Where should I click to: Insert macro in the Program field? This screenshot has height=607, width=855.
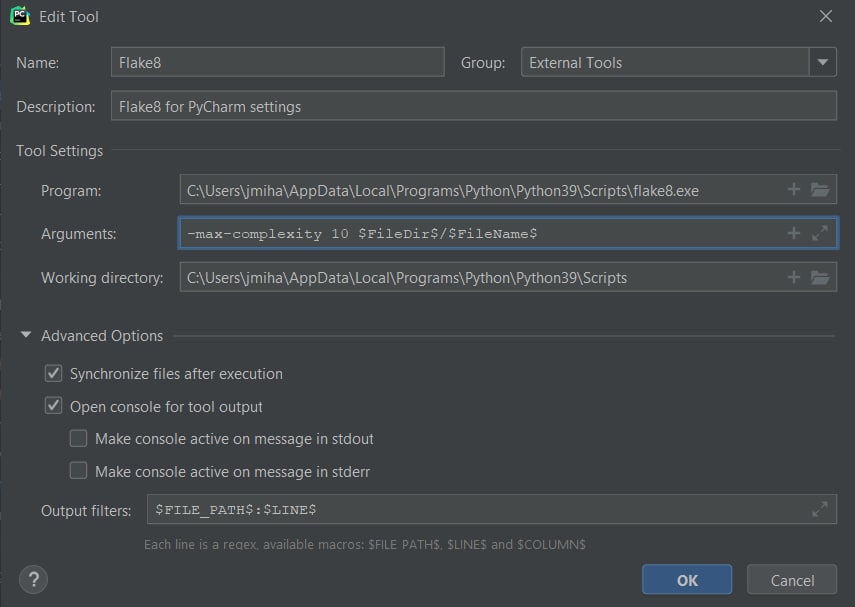[x=793, y=189]
